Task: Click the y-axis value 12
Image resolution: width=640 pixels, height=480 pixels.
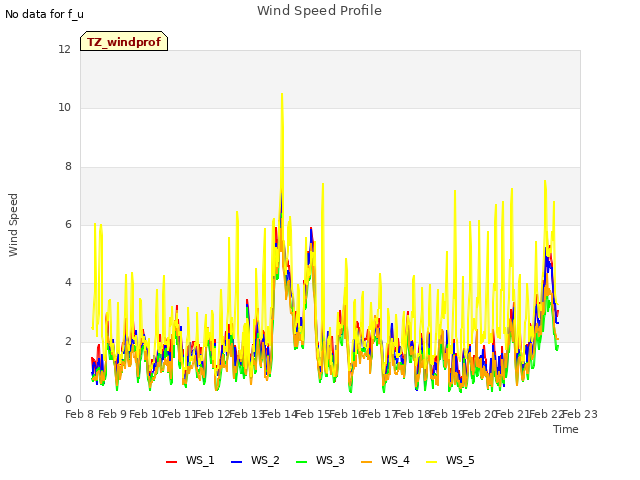Action: pyautogui.click(x=64, y=50)
